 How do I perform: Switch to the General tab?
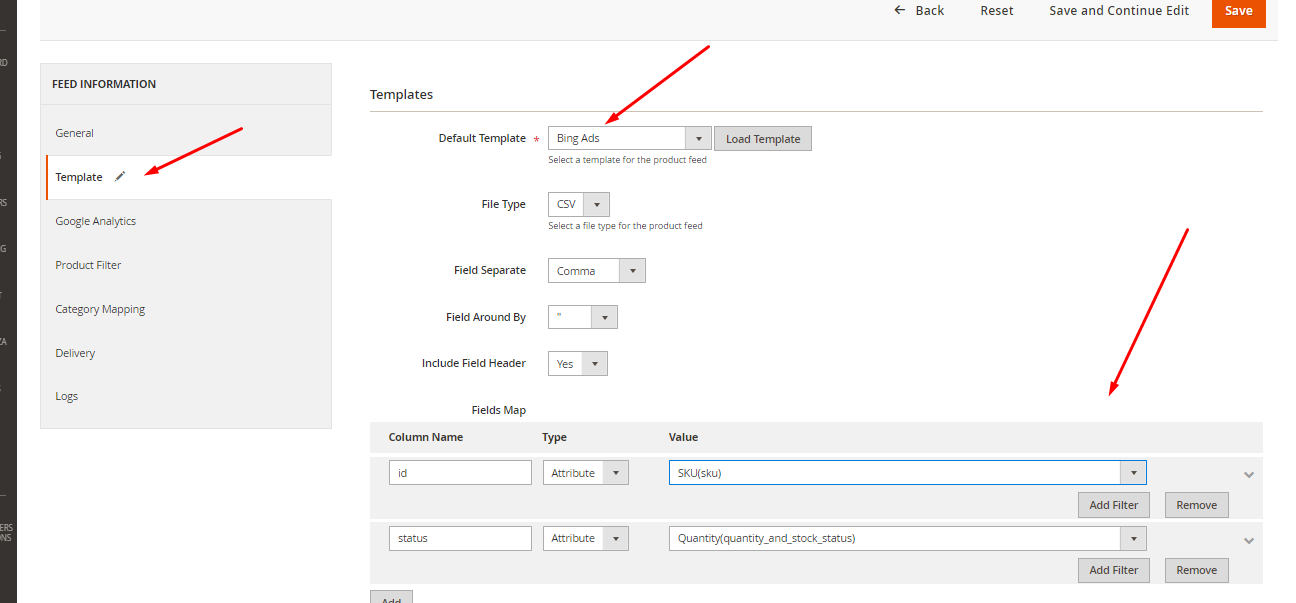pos(75,133)
